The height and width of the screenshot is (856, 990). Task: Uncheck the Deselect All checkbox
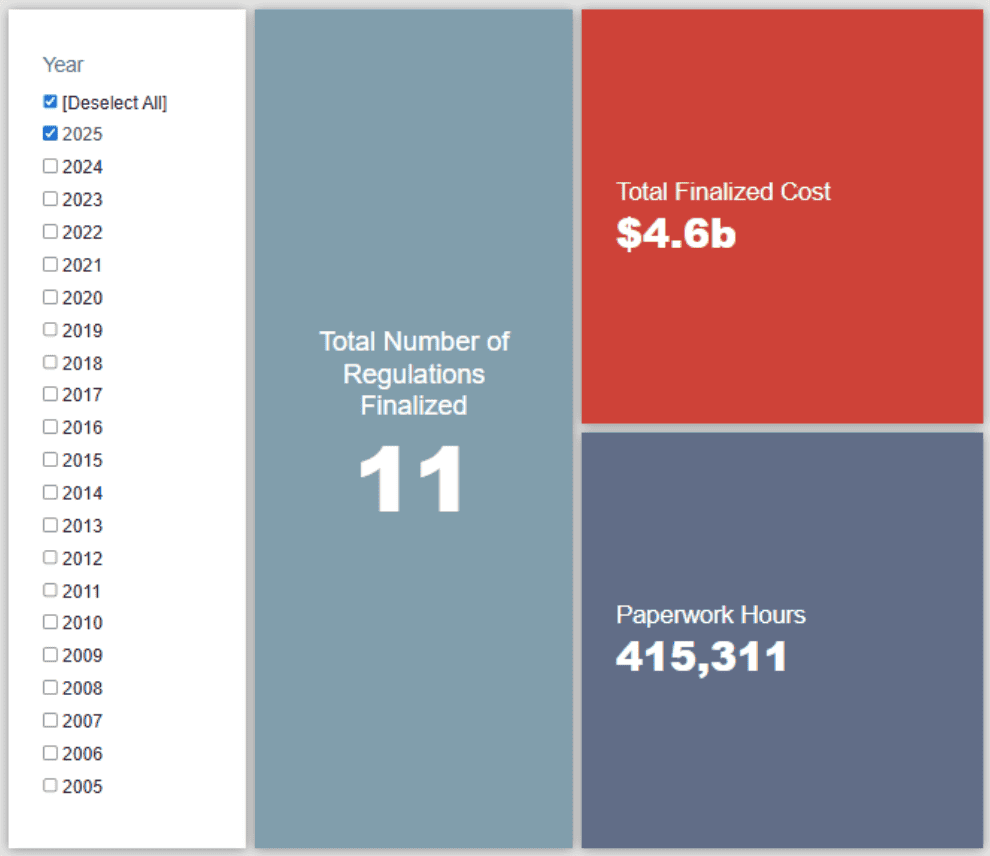(x=50, y=102)
